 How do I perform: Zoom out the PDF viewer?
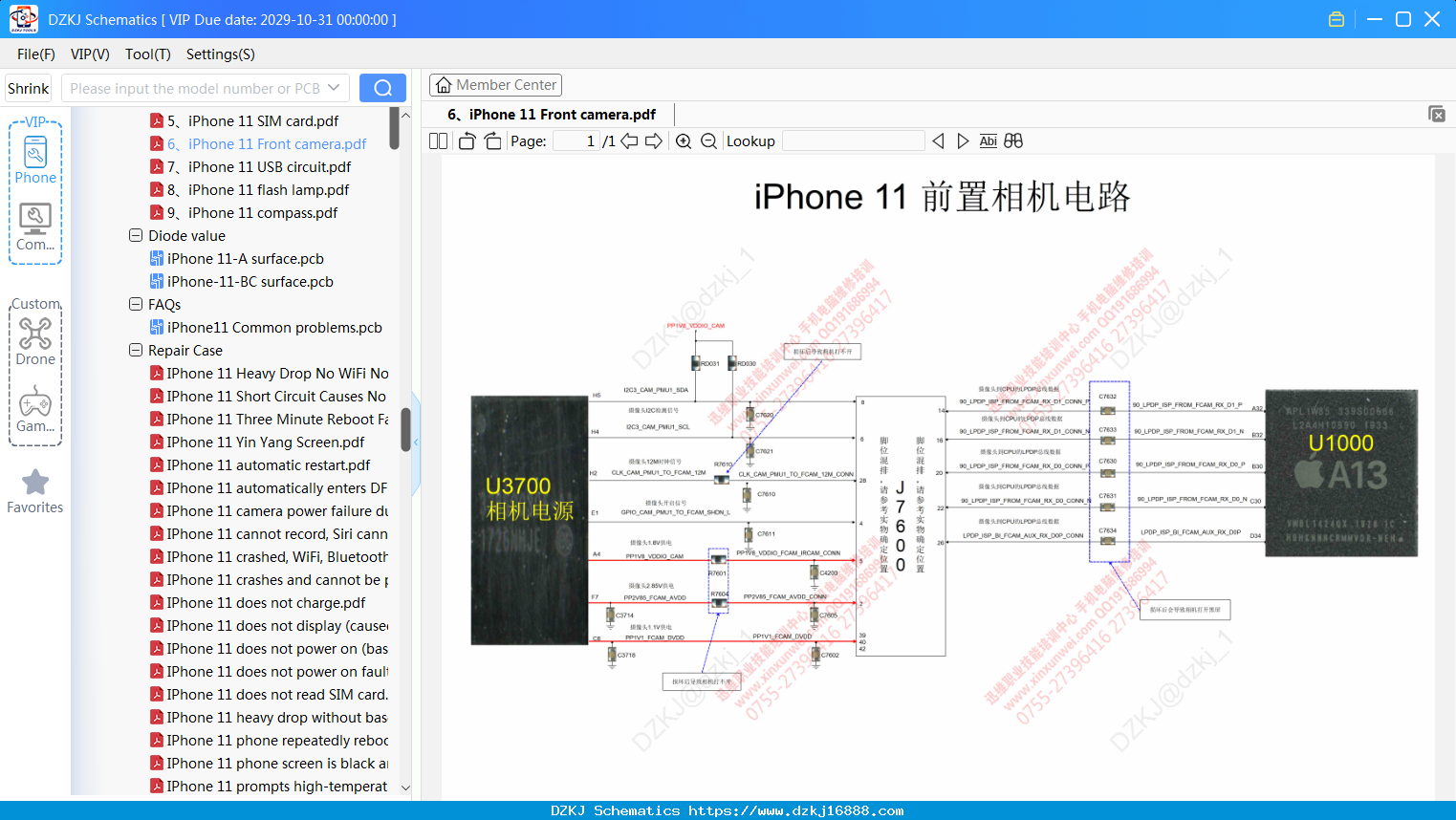(x=708, y=141)
